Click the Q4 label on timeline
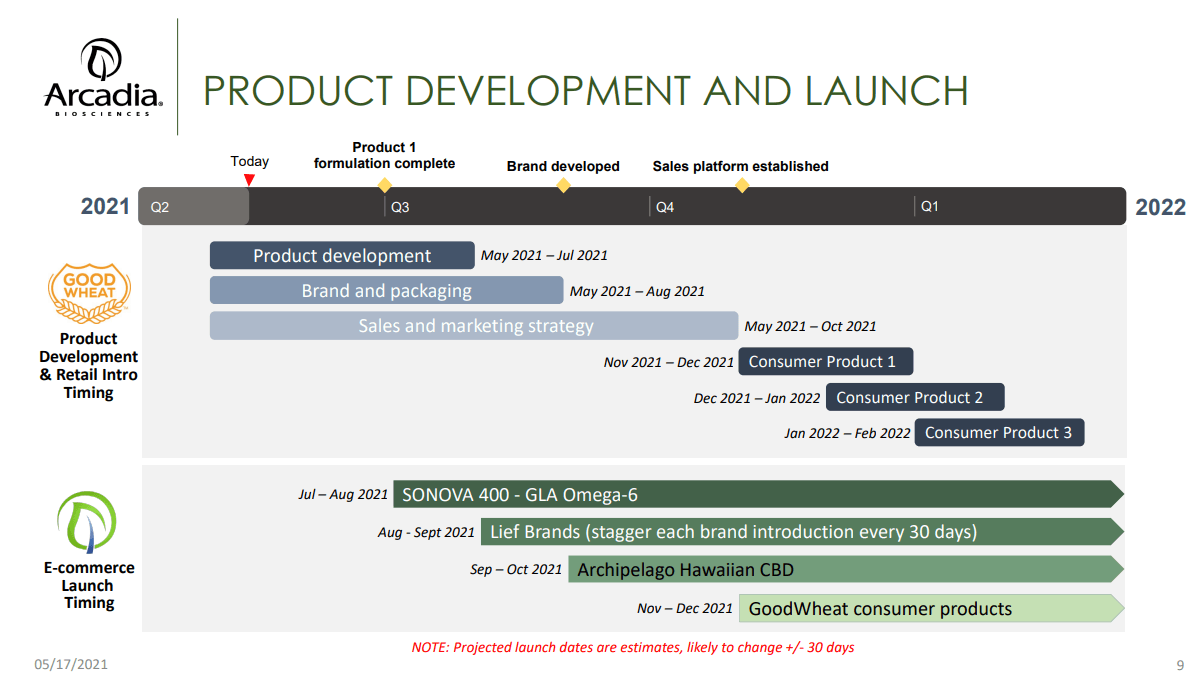 click(665, 207)
